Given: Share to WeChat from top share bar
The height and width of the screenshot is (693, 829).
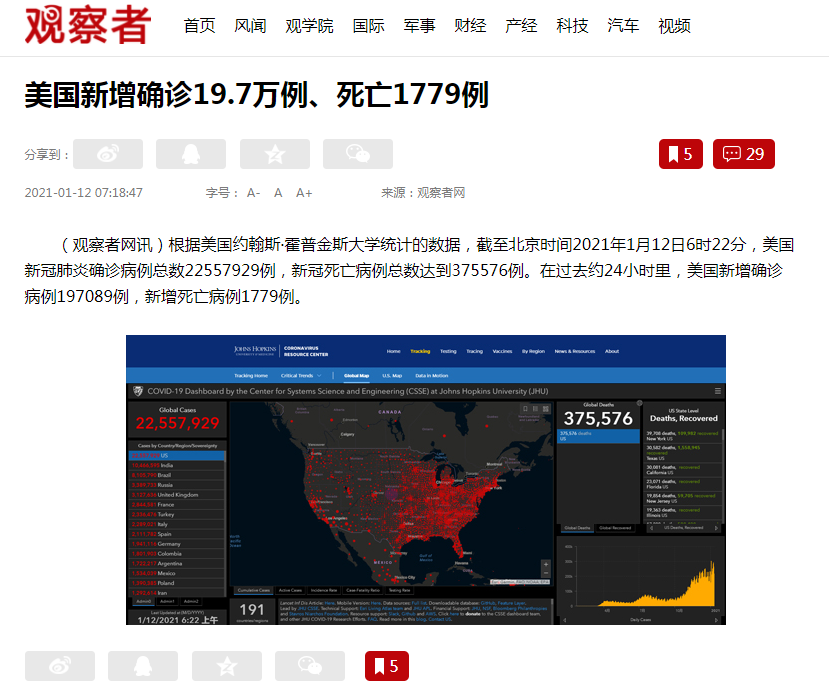Looking at the screenshot, I should pyautogui.click(x=358, y=154).
